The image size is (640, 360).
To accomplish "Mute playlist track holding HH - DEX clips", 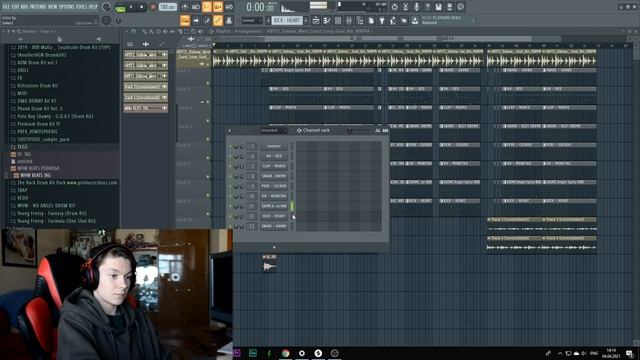I will (208, 102).
